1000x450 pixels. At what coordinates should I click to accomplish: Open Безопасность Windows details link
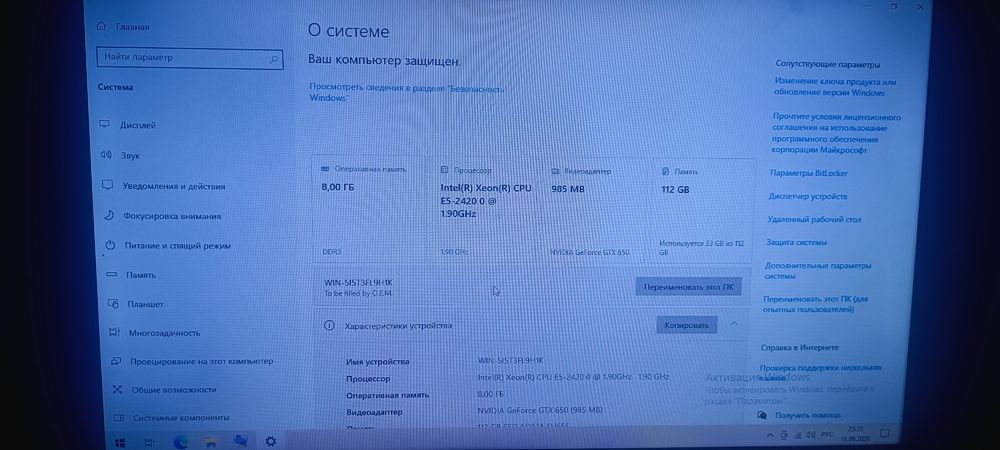click(x=406, y=93)
